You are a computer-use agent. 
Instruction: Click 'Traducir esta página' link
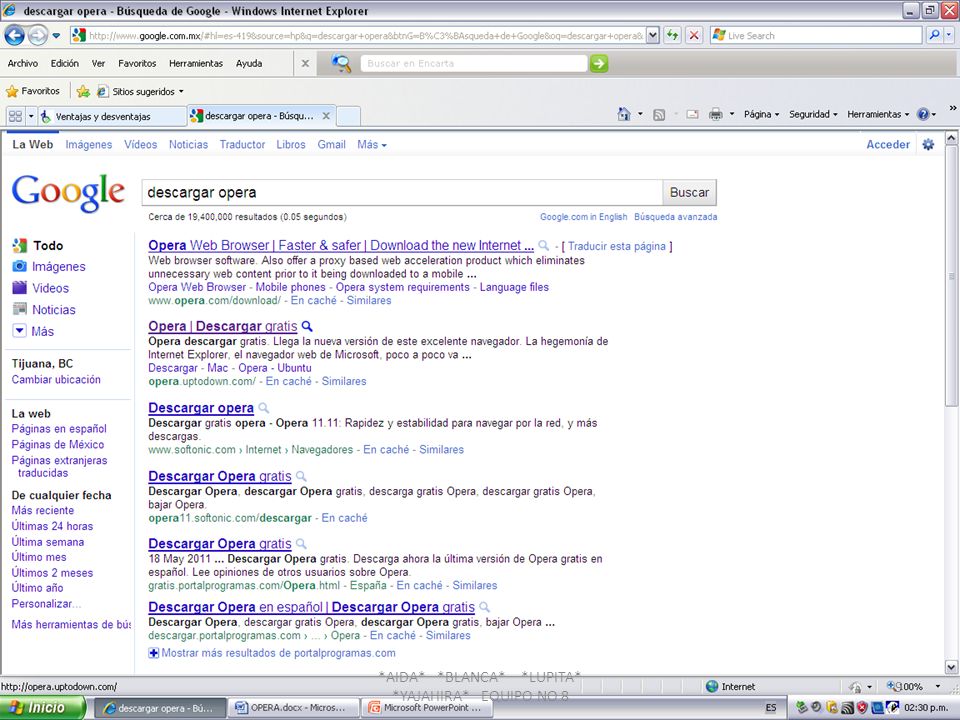click(617, 246)
